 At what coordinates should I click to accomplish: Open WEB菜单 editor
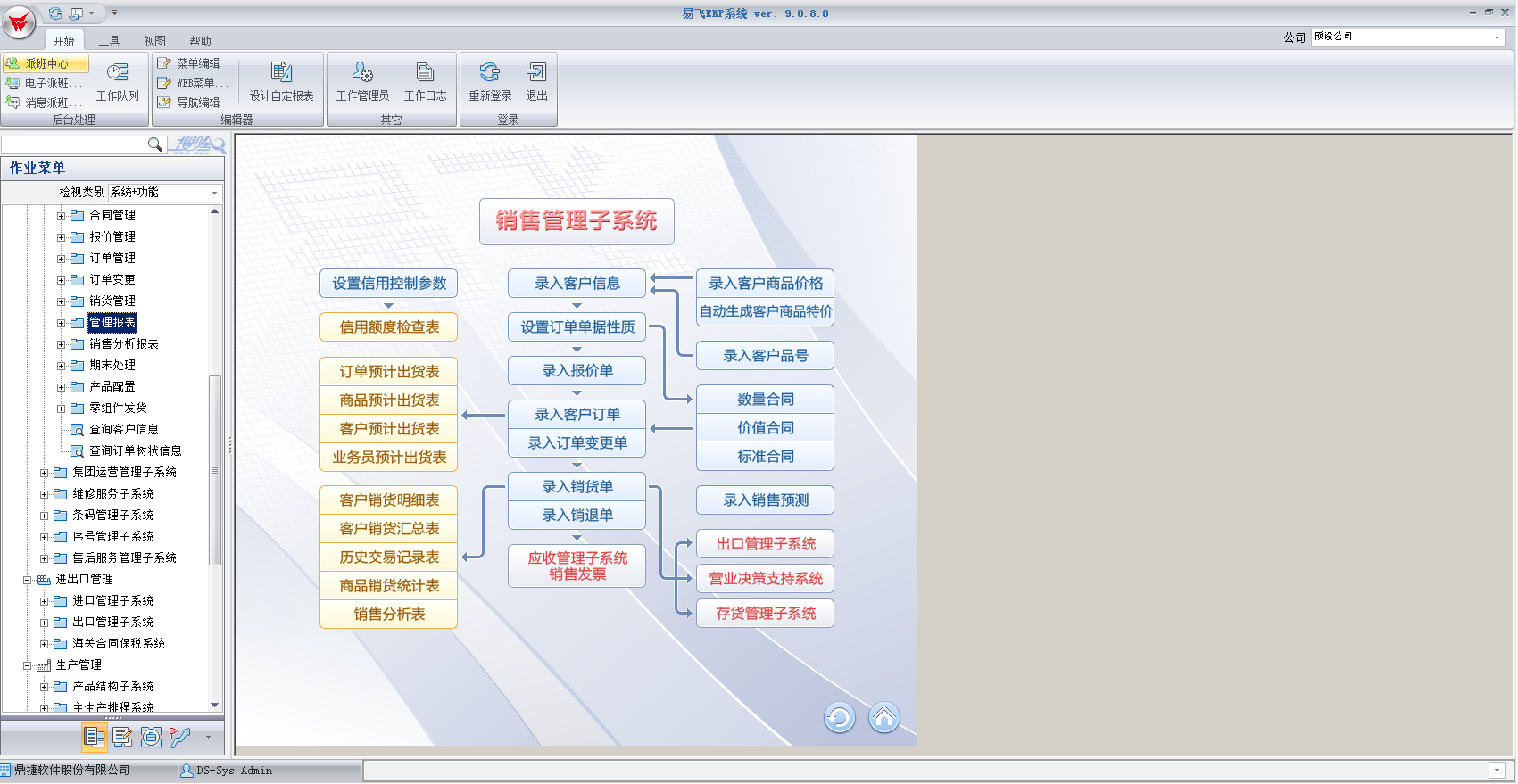(x=193, y=83)
